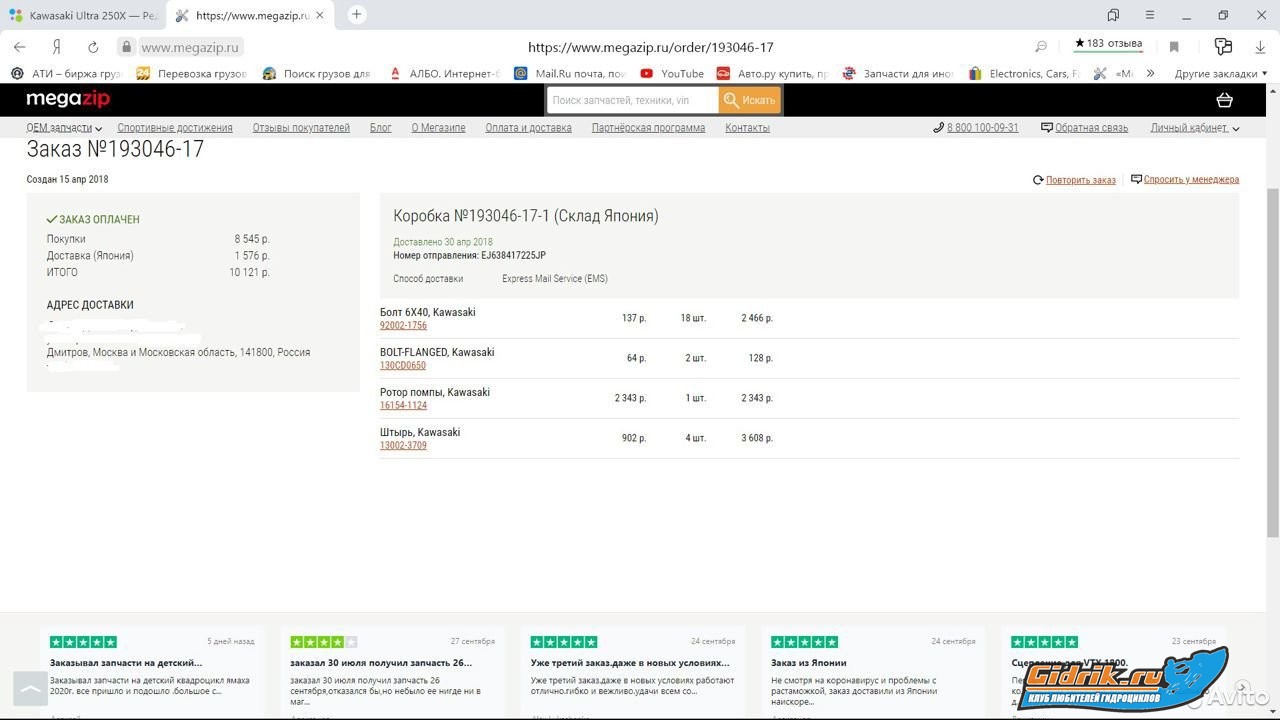This screenshot has height=720, width=1280.
Task: Open a new browser tab
Action: [x=356, y=15]
